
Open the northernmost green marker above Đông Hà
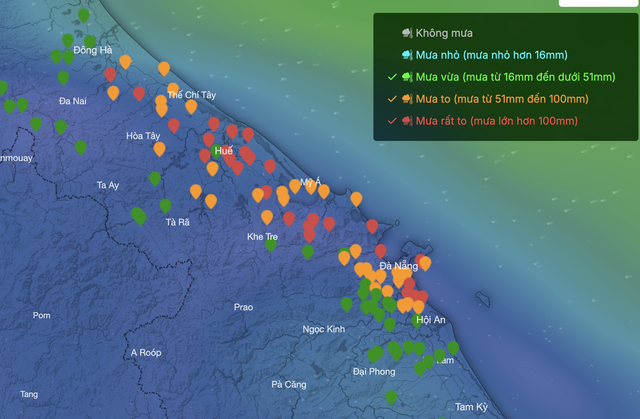(x=84, y=15)
